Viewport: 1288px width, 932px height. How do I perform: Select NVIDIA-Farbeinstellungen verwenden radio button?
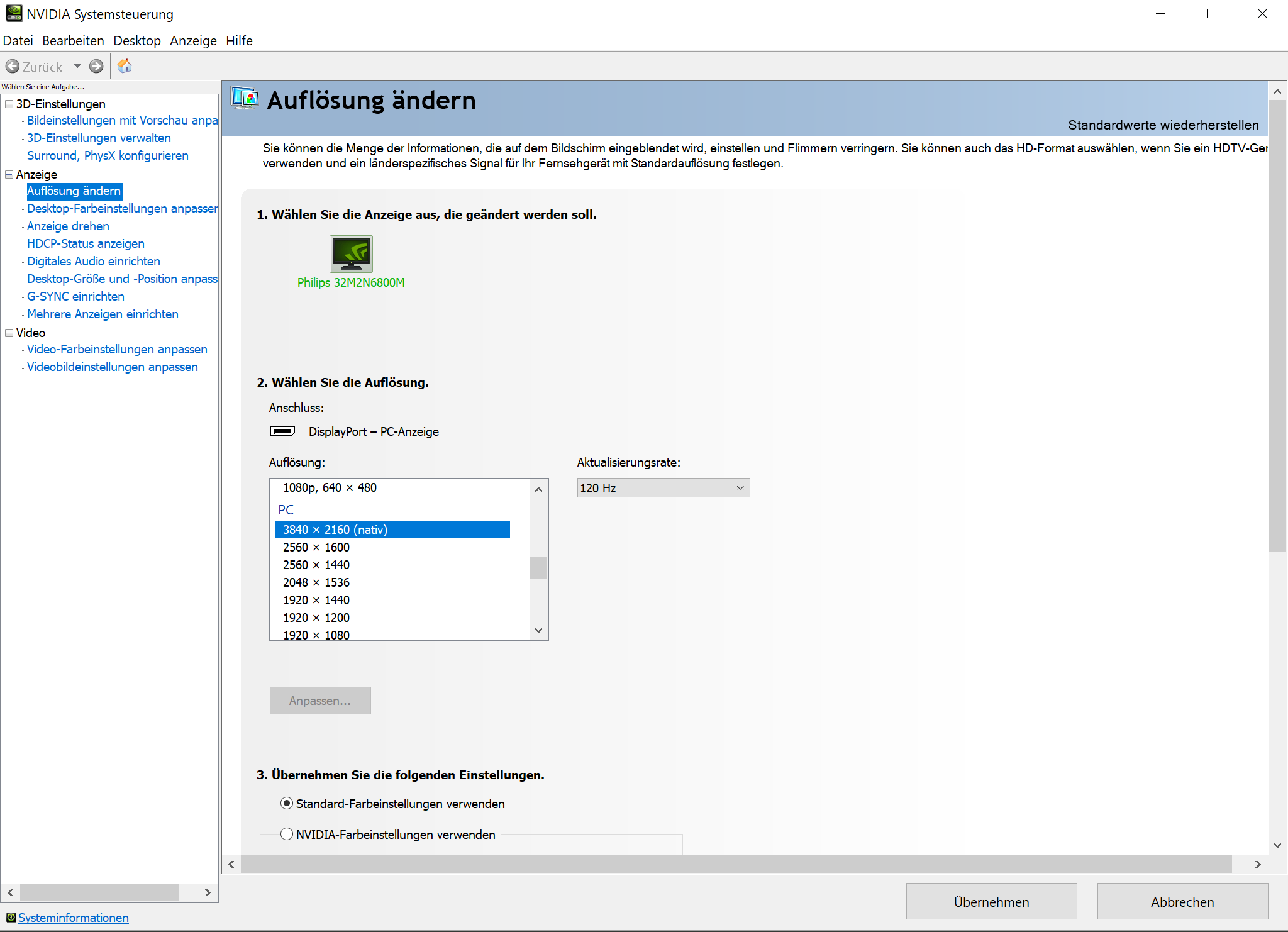click(x=287, y=834)
